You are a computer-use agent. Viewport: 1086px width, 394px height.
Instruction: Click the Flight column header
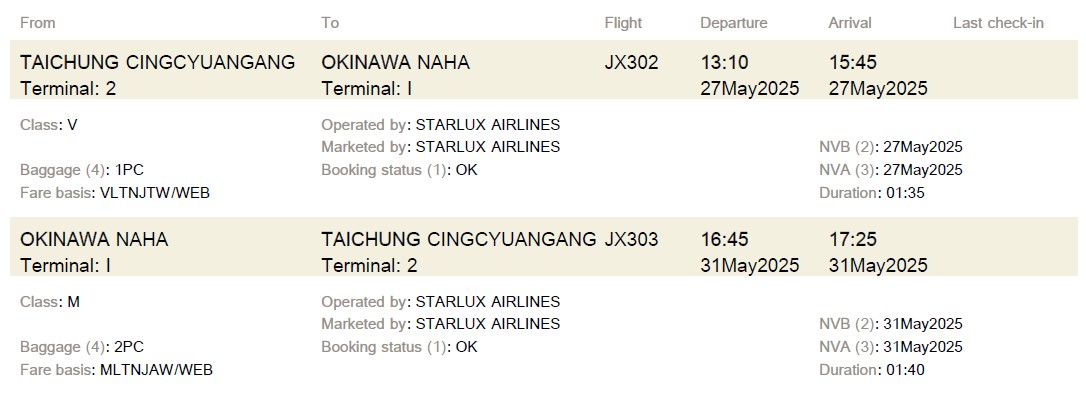coord(623,23)
